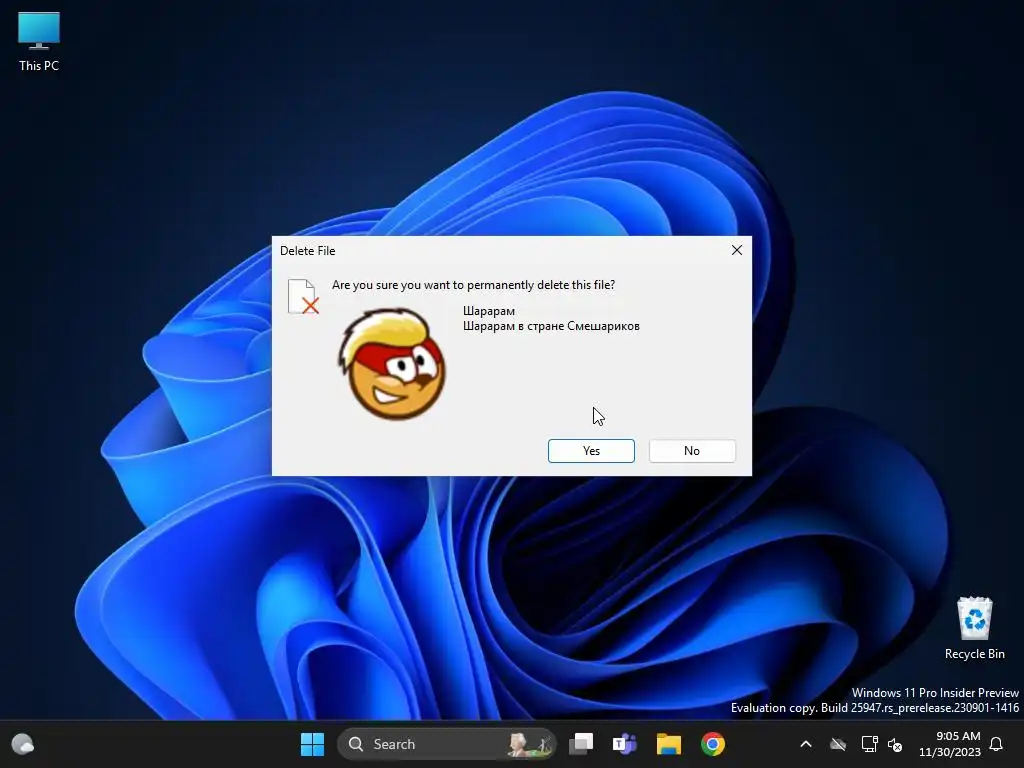Screen dimensions: 1024x768
Task: Close the Delete File dialog
Action: pos(737,250)
